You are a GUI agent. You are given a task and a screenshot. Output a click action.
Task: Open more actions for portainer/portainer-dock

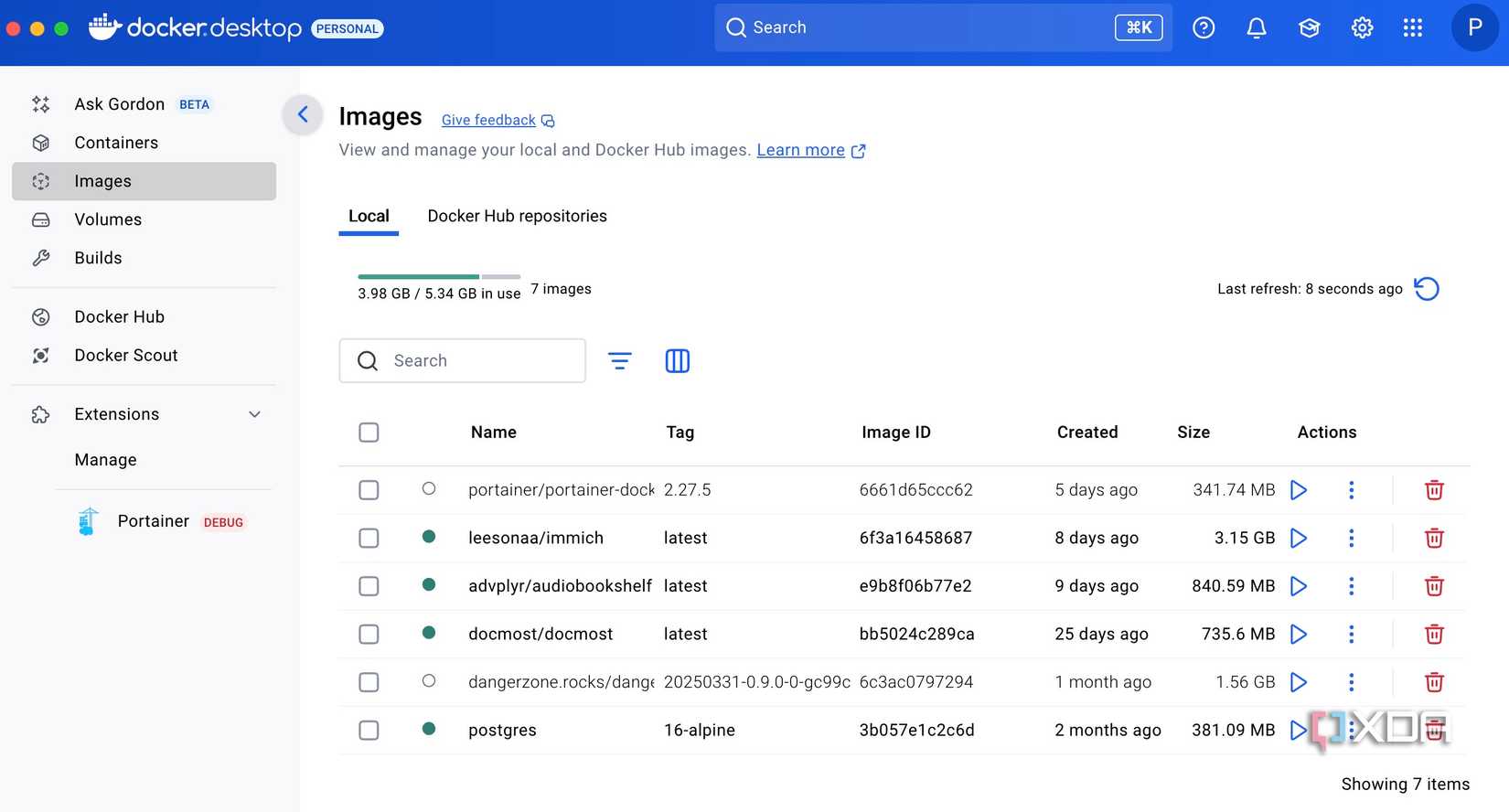coord(1351,490)
